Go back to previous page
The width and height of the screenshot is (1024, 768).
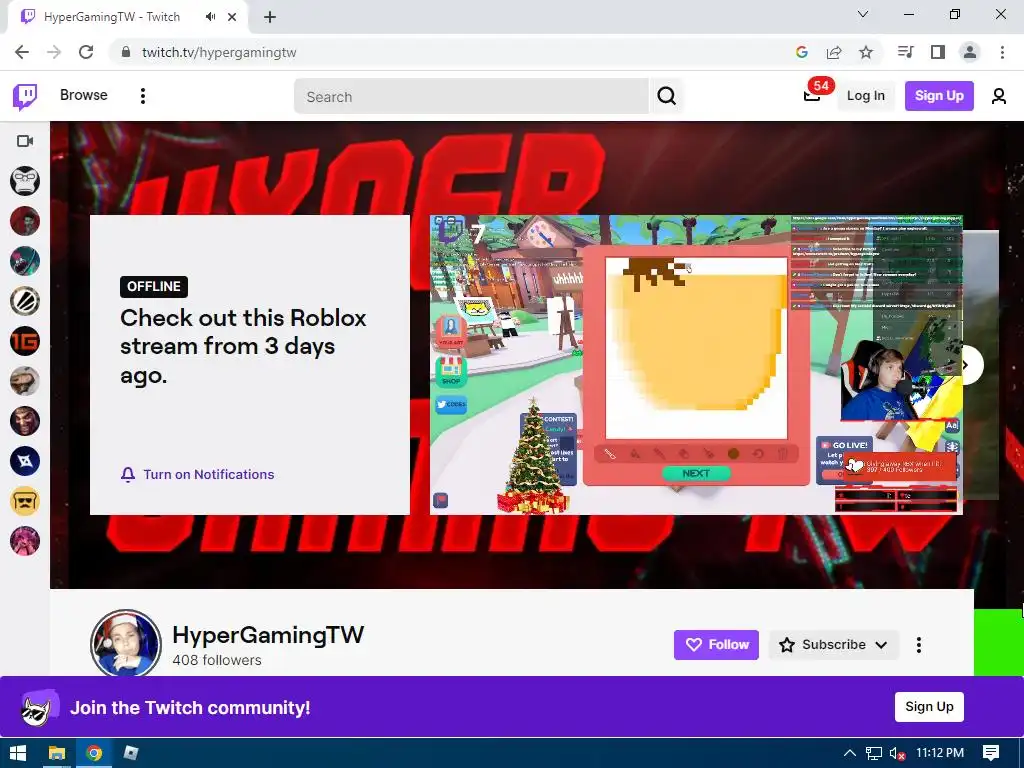point(22,52)
